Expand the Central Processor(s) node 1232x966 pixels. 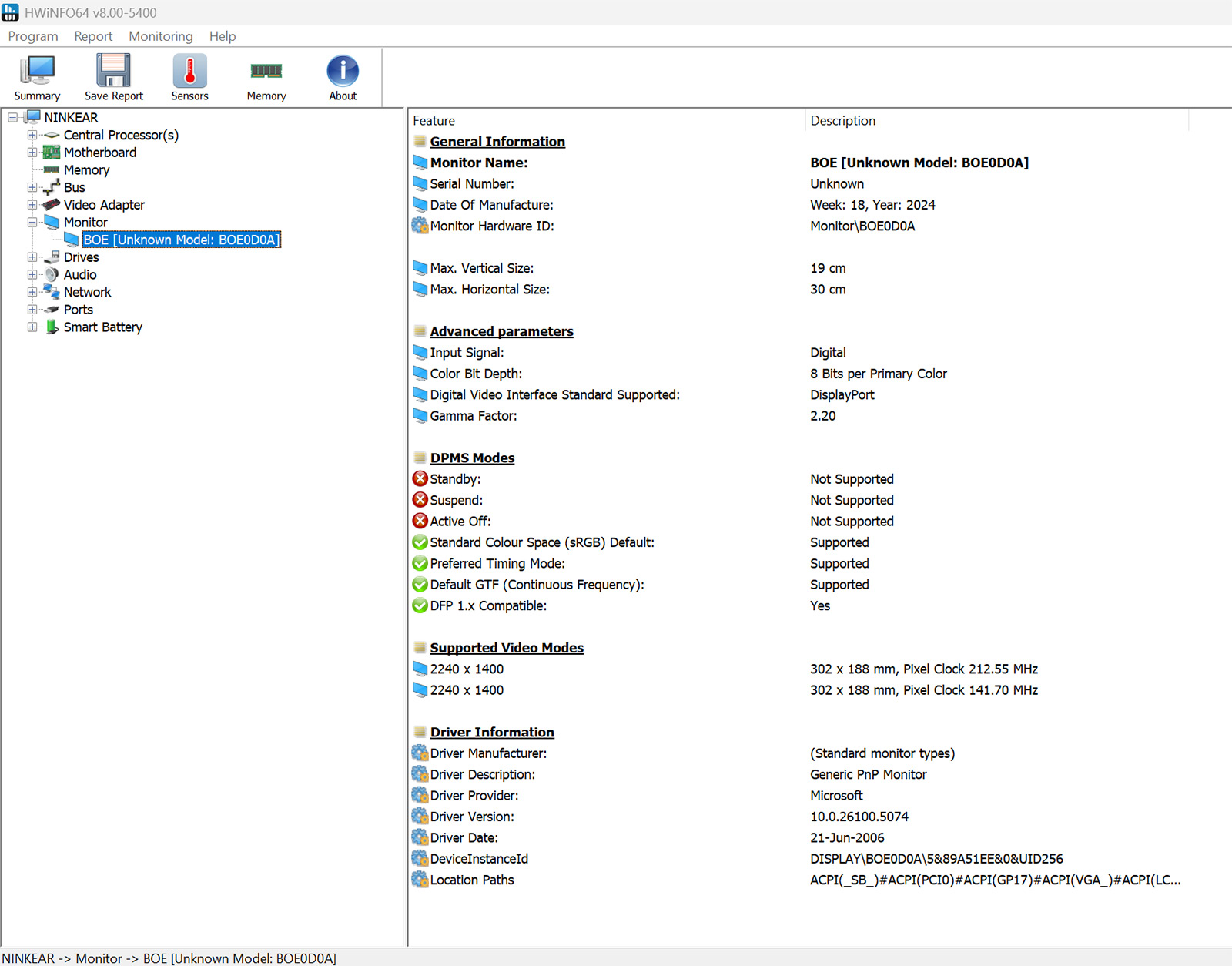coord(32,135)
